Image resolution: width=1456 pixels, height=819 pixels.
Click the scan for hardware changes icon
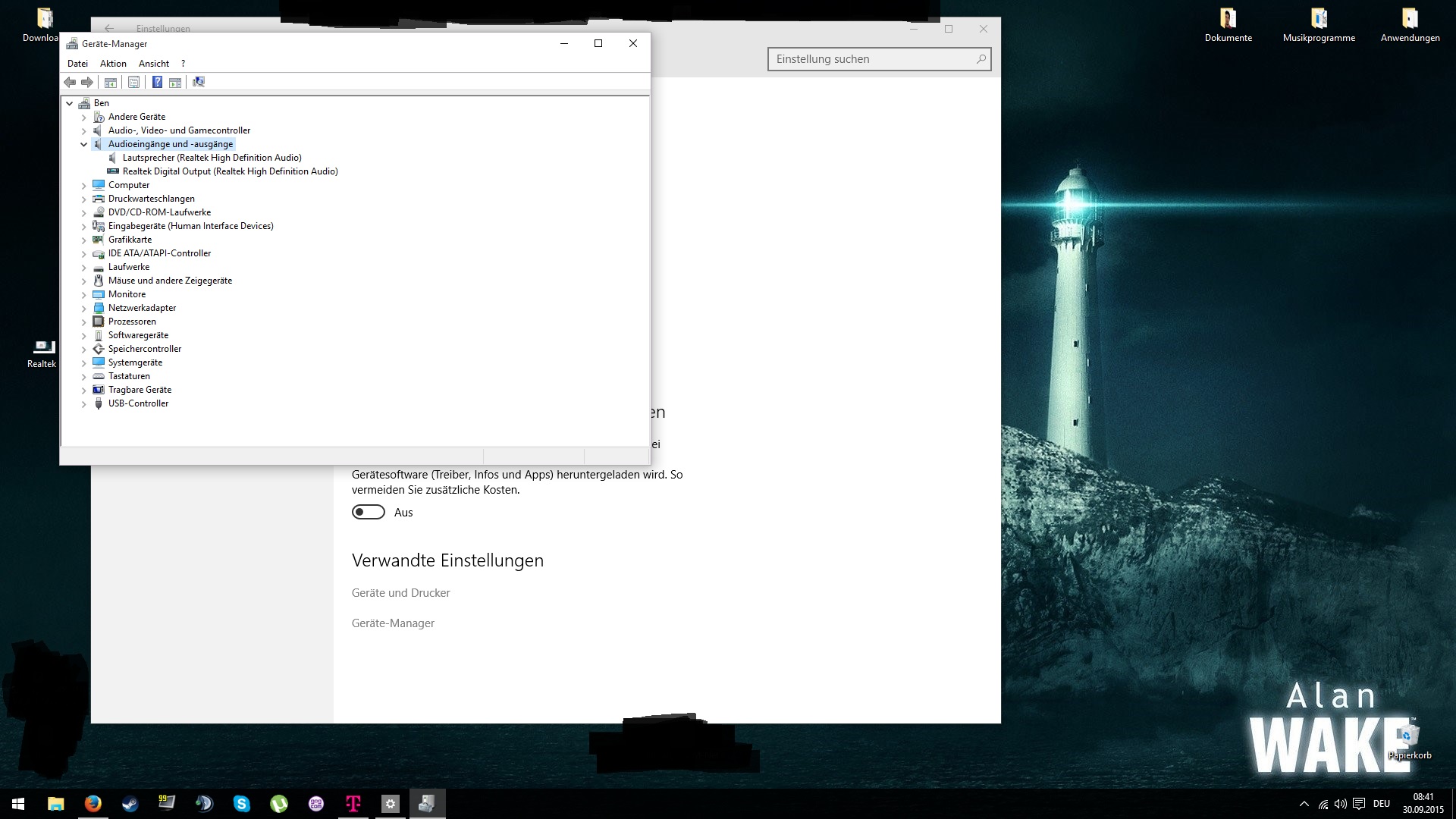click(x=199, y=82)
